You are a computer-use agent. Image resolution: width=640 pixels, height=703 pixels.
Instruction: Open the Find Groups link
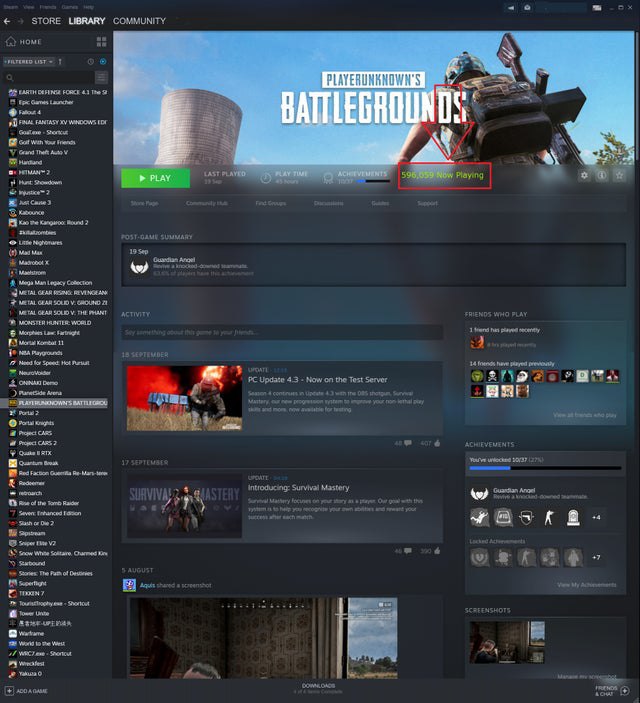click(x=270, y=203)
